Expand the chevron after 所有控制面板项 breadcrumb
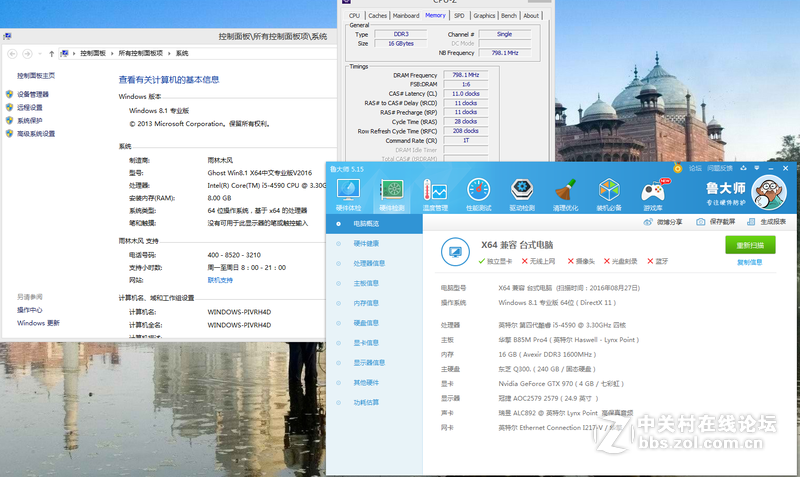 point(170,54)
